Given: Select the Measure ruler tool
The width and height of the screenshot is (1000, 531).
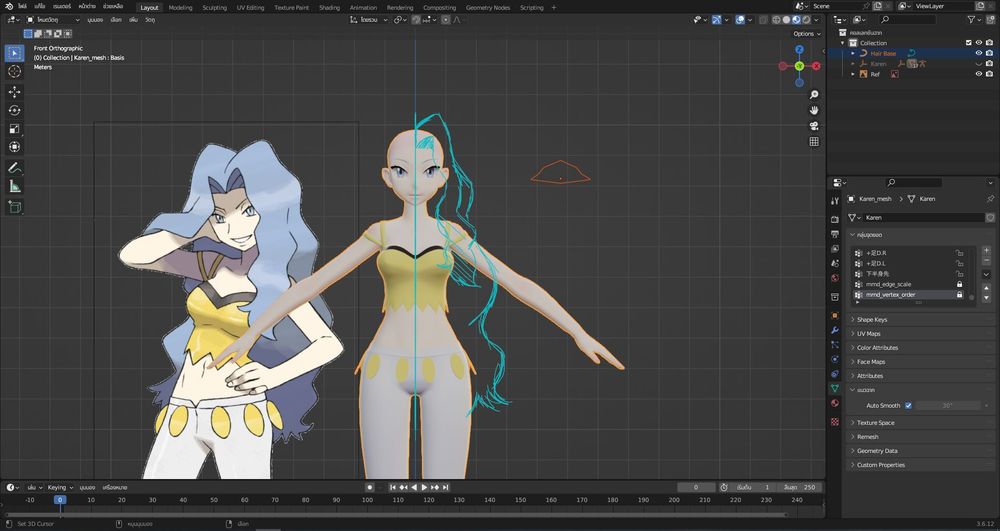Looking at the screenshot, I should [x=15, y=186].
